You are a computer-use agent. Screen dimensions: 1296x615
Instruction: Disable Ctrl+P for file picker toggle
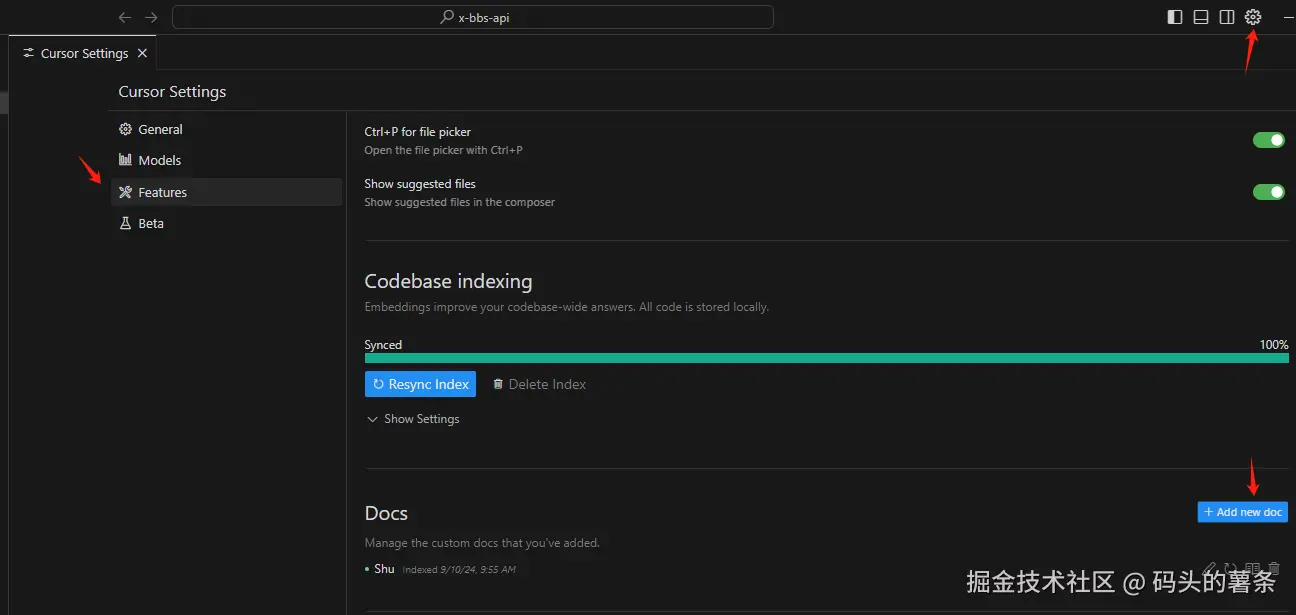click(x=1269, y=140)
